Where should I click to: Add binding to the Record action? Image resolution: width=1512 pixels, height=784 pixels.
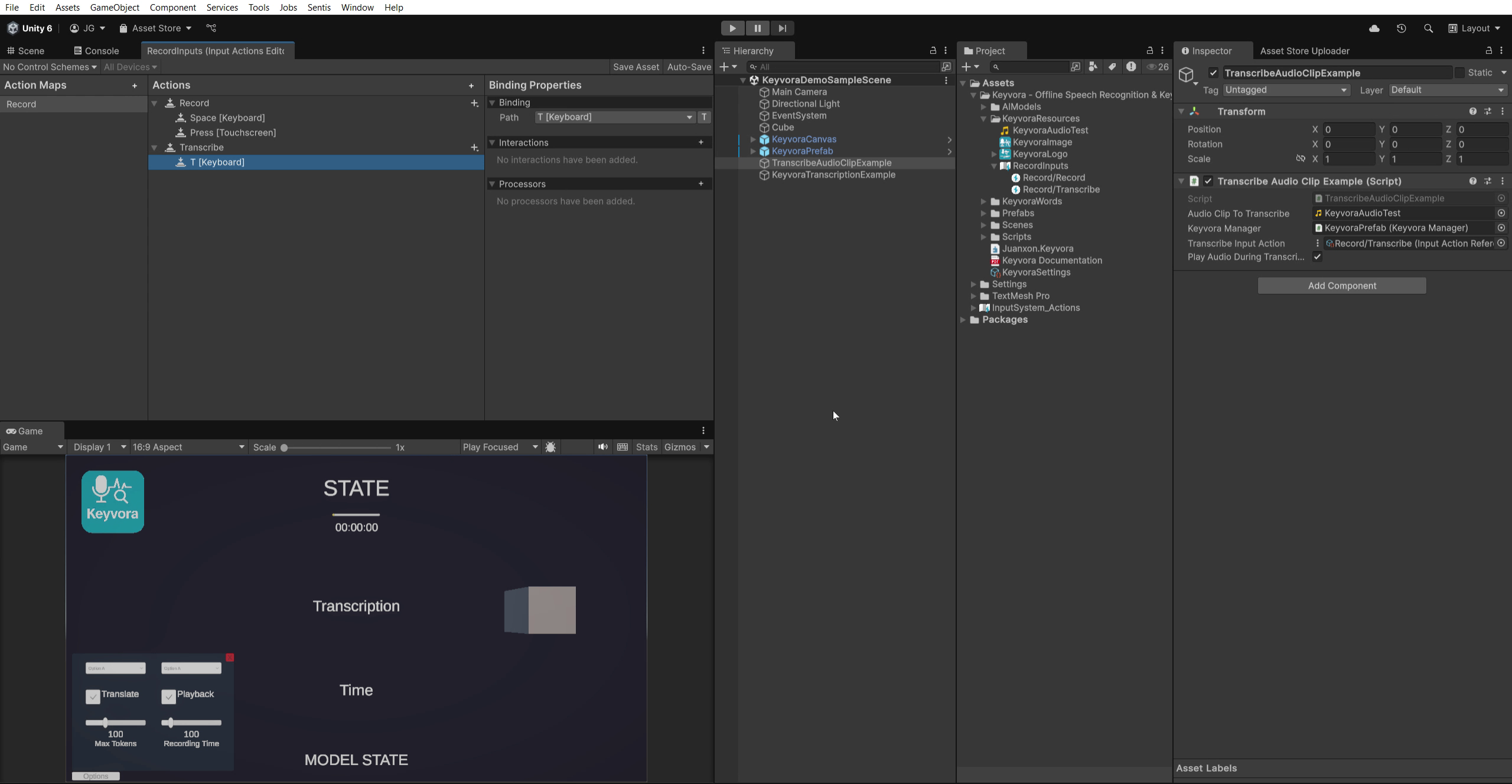(x=474, y=103)
